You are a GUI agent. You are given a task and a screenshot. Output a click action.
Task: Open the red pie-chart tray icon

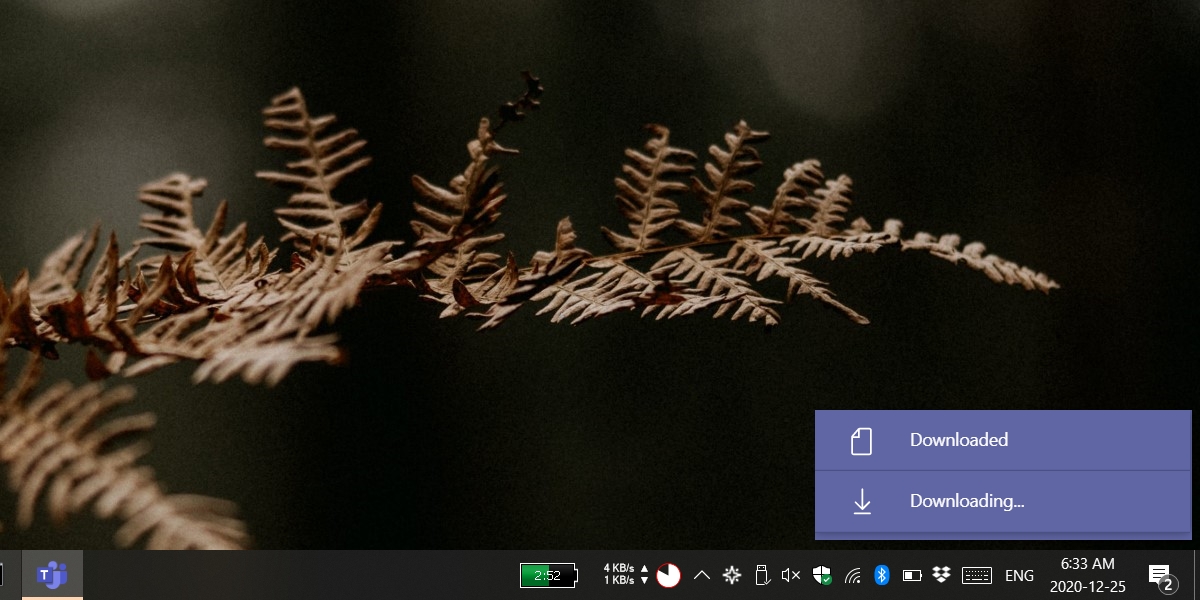pos(668,575)
